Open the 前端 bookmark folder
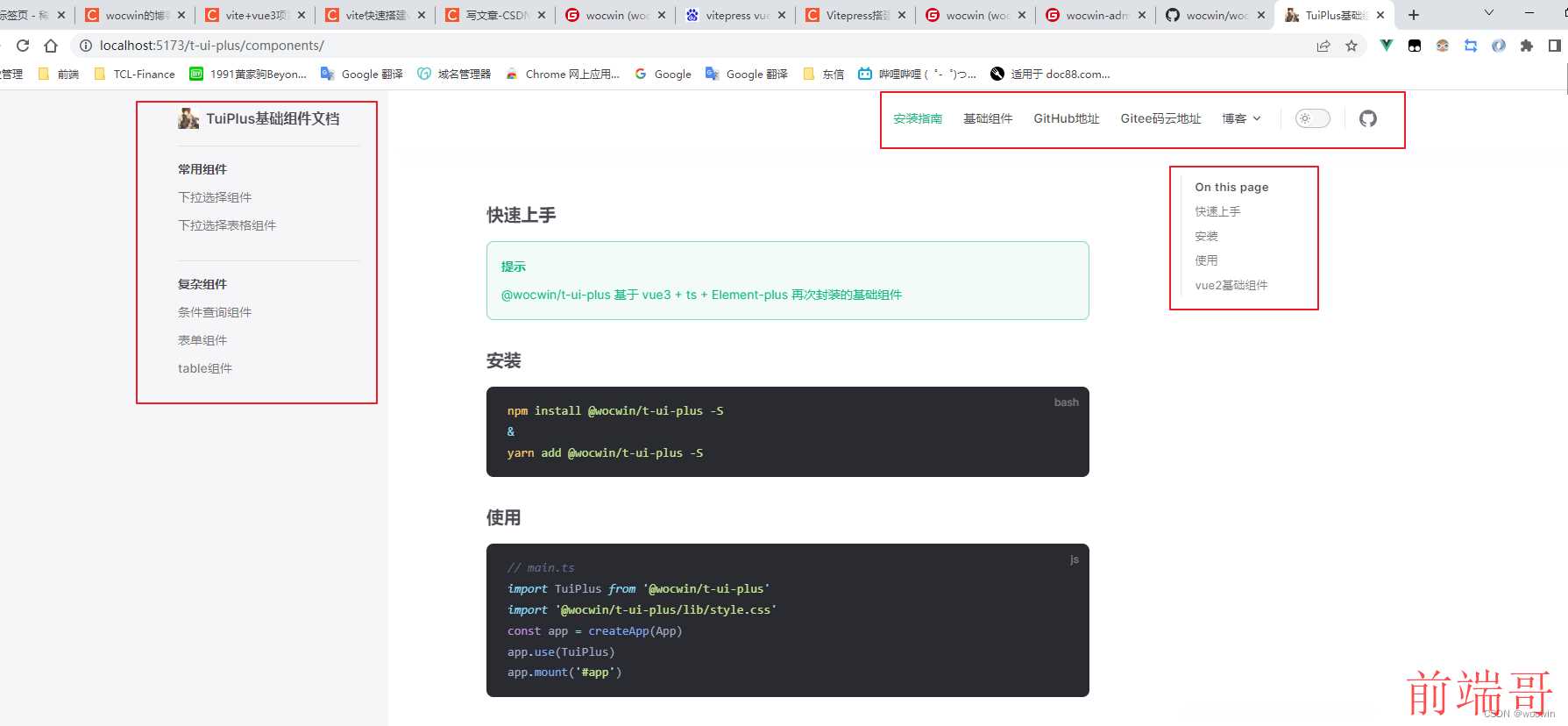 click(x=59, y=75)
